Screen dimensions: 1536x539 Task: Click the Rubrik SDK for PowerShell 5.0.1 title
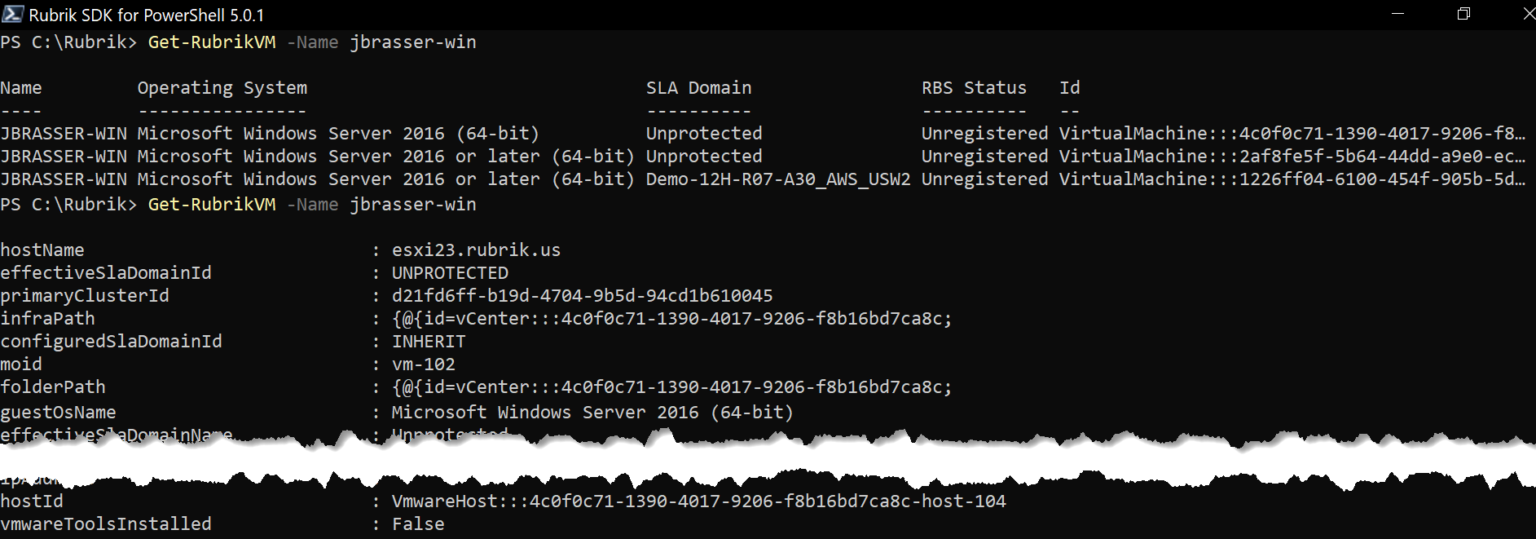[148, 16]
